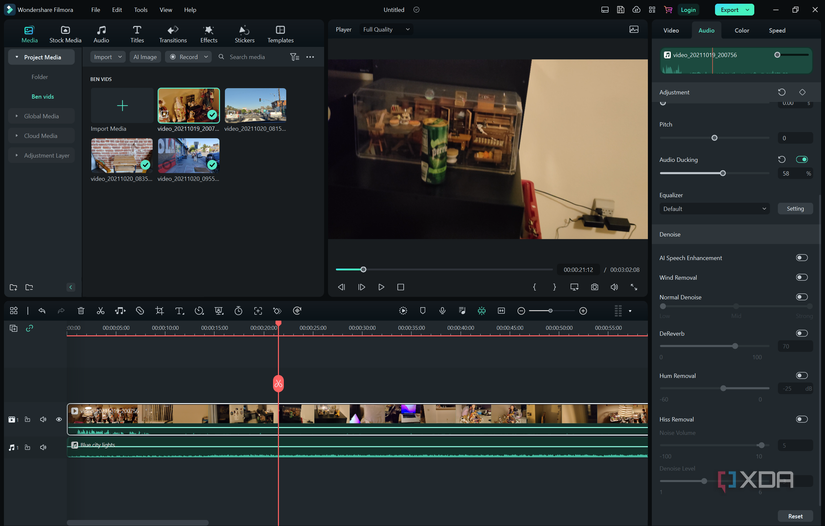Mute the music track speaker icon
Image resolution: width=825 pixels, height=526 pixels.
point(43,447)
